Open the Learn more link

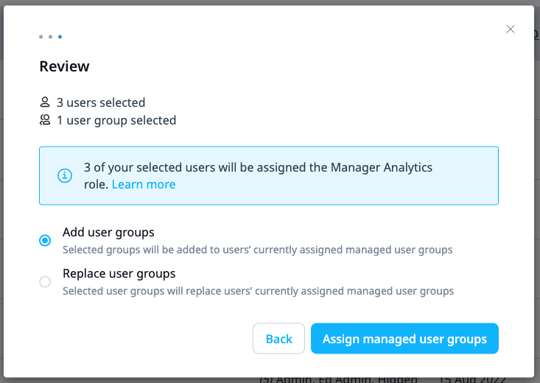point(144,185)
